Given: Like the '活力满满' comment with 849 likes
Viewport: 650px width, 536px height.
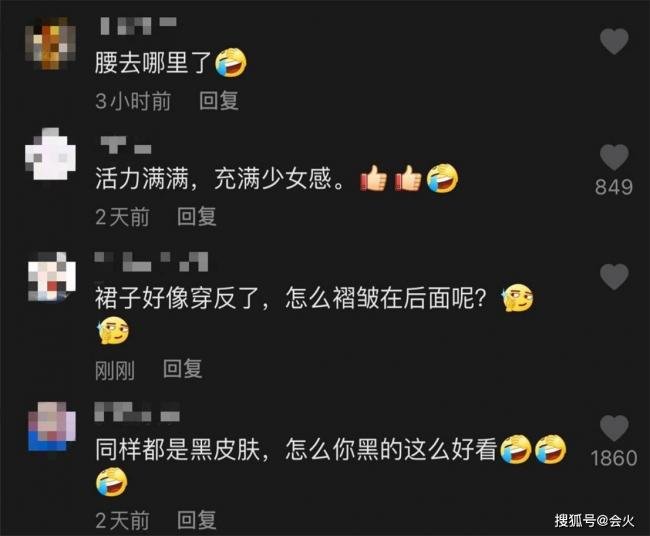Looking at the screenshot, I should [x=614, y=158].
